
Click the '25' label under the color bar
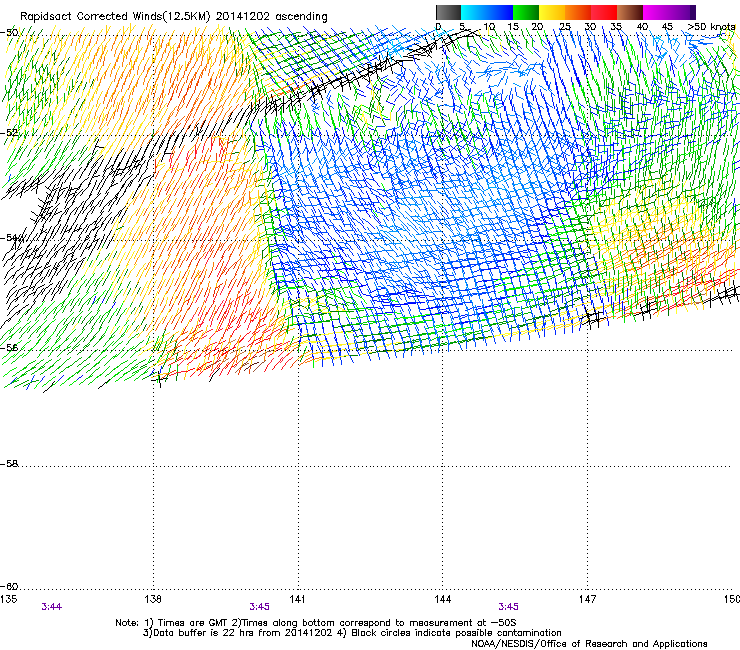click(564, 27)
